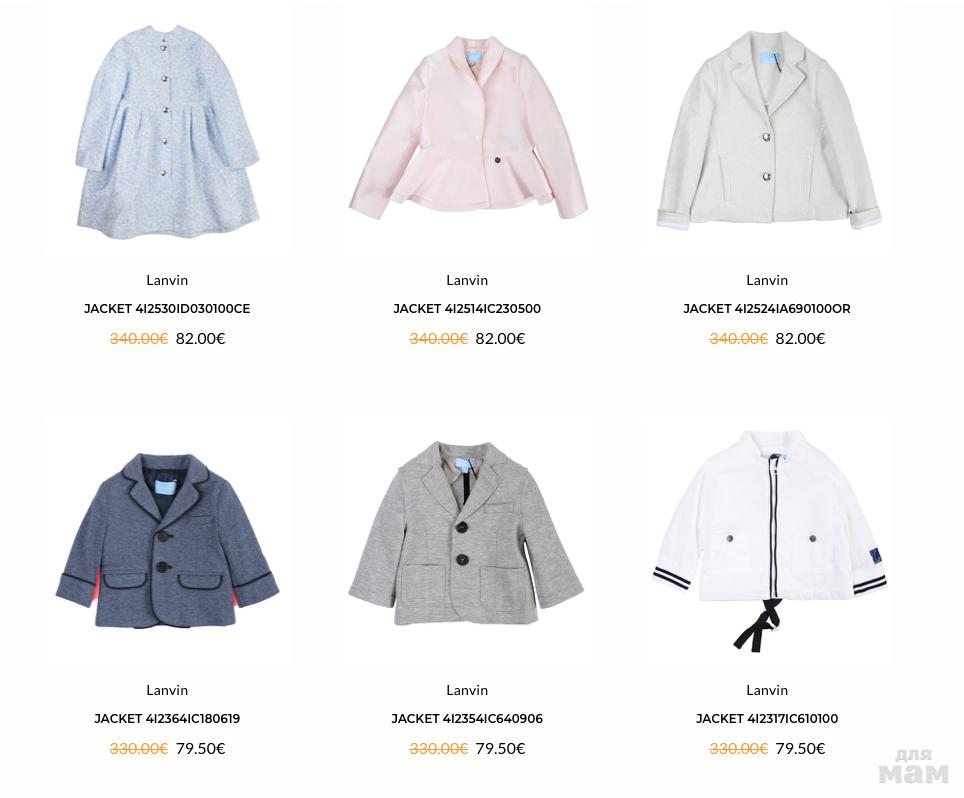This screenshot has width=964, height=798.
Task: Click JACKET 4I2354IC640906 product title
Action: 467,719
